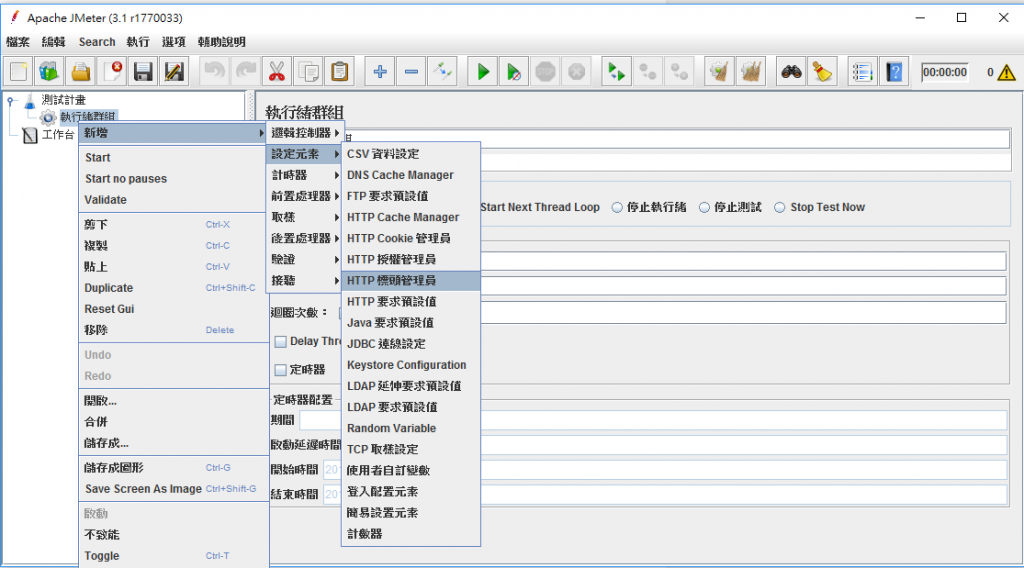Start the test with green play icon
Viewport: 1024px width, 568px height.
tap(483, 72)
